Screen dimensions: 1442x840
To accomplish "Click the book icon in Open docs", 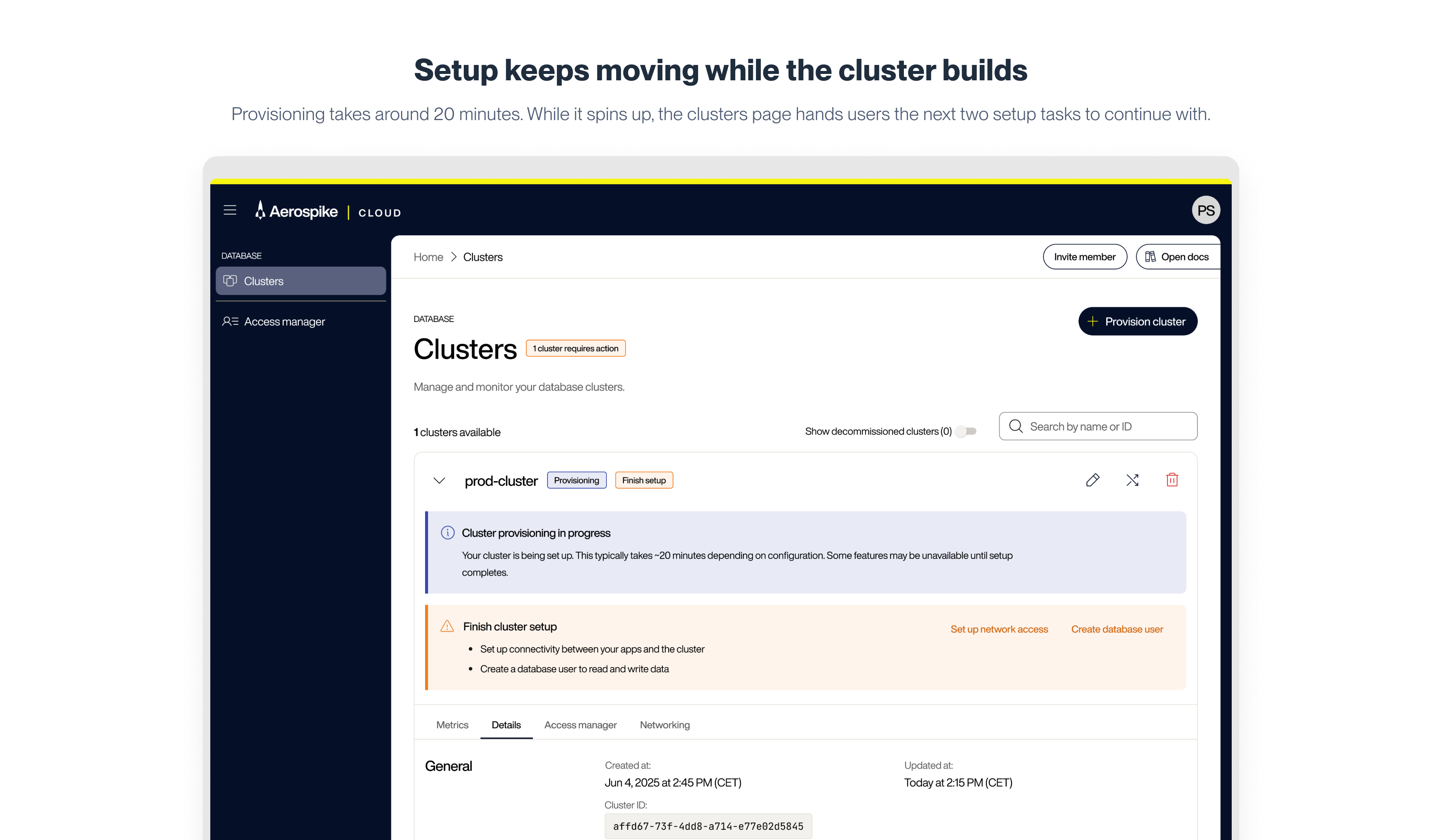I will tap(1150, 257).
